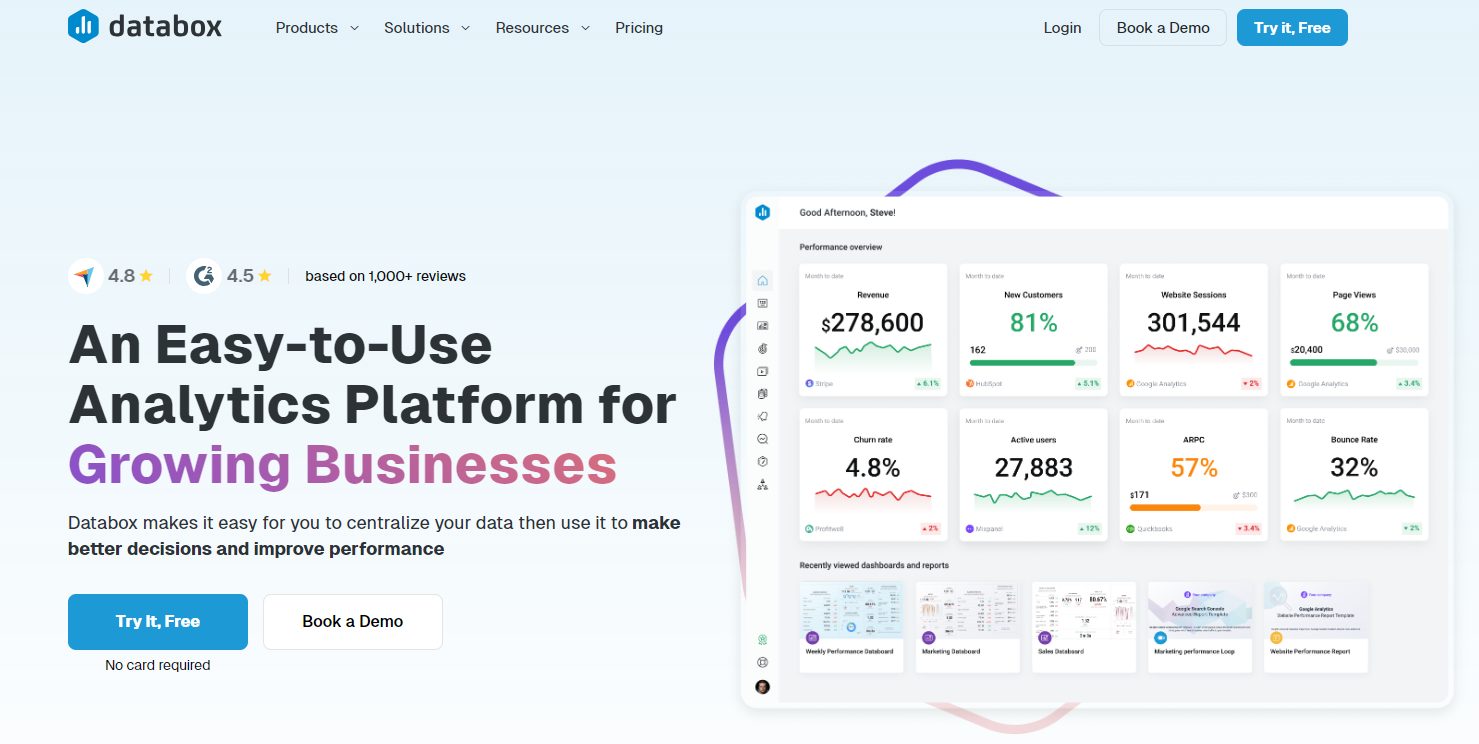Click the Try It, Free button

click(157, 621)
